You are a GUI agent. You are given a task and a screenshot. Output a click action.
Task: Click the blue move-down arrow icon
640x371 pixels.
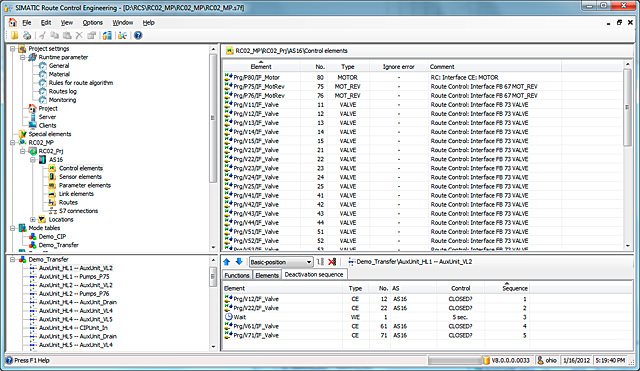[239, 262]
